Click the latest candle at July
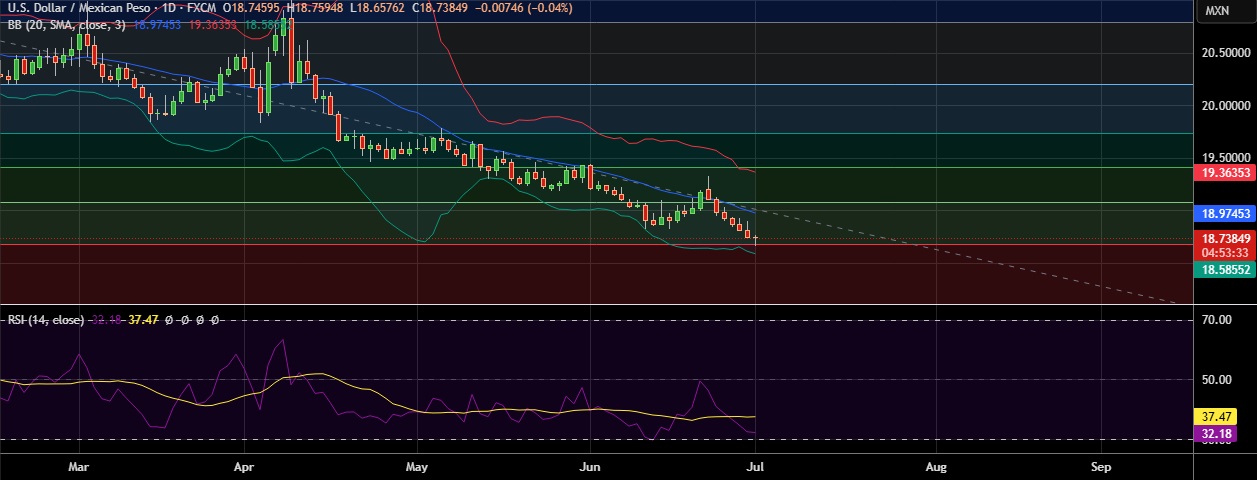1257x480 pixels. [755, 240]
